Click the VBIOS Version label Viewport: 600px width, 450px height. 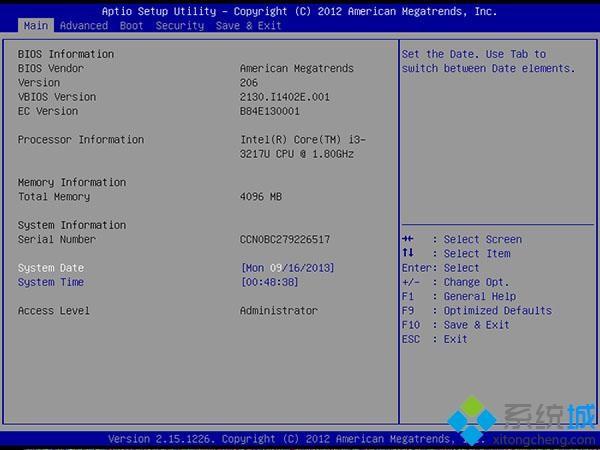pos(57,97)
